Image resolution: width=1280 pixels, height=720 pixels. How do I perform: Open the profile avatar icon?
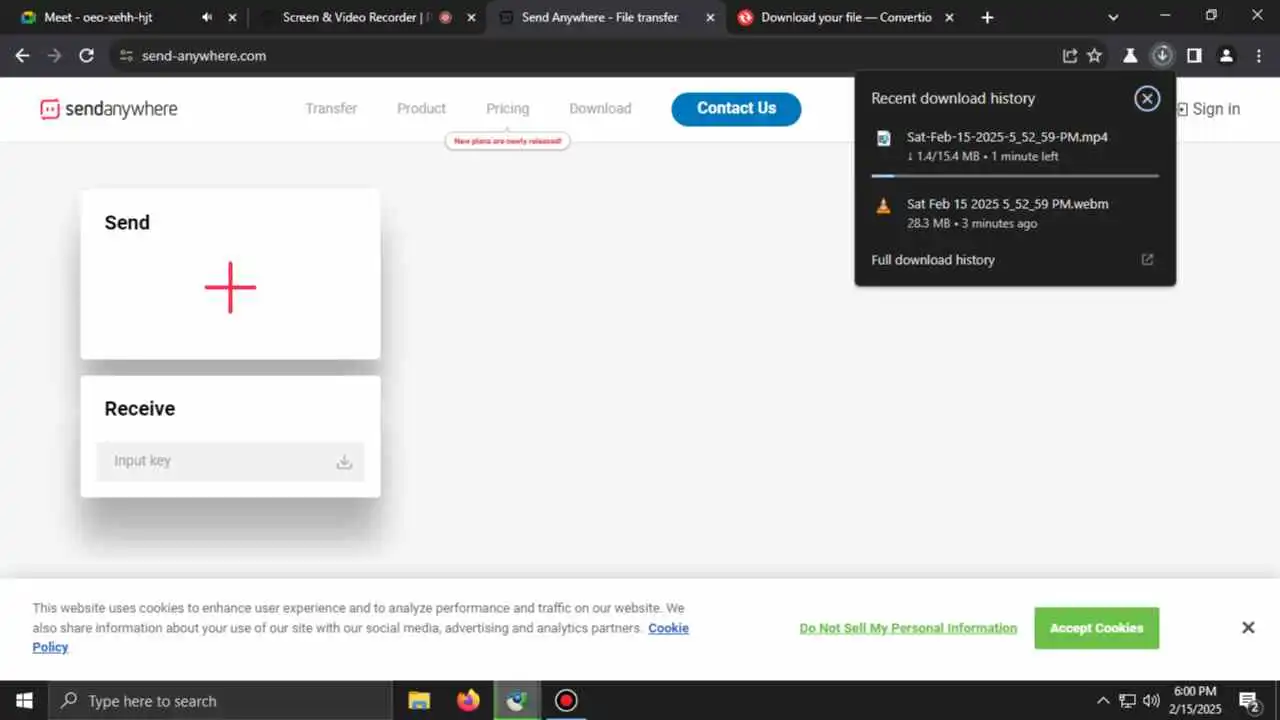[1226, 56]
